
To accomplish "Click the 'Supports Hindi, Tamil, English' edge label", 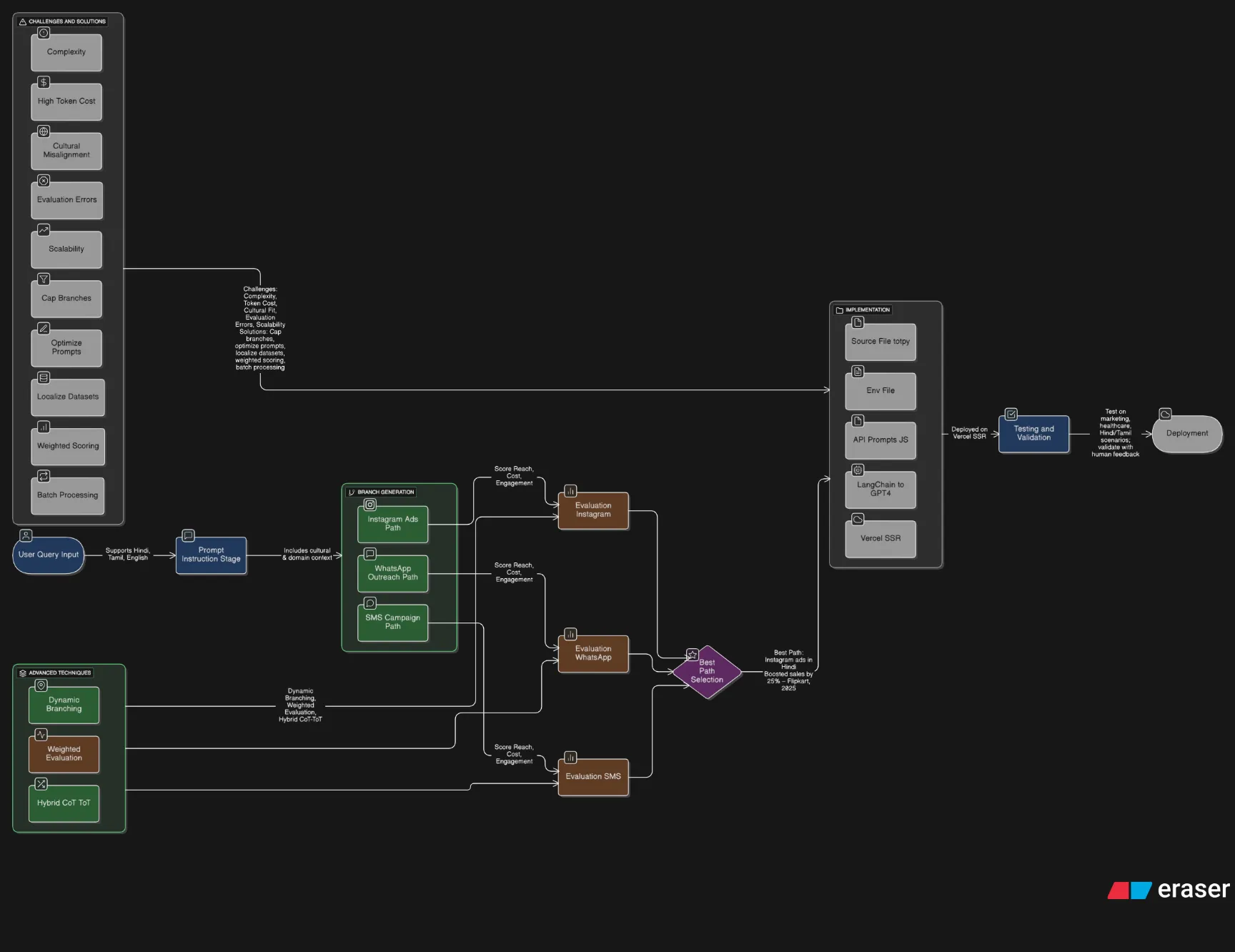I will coord(128,555).
